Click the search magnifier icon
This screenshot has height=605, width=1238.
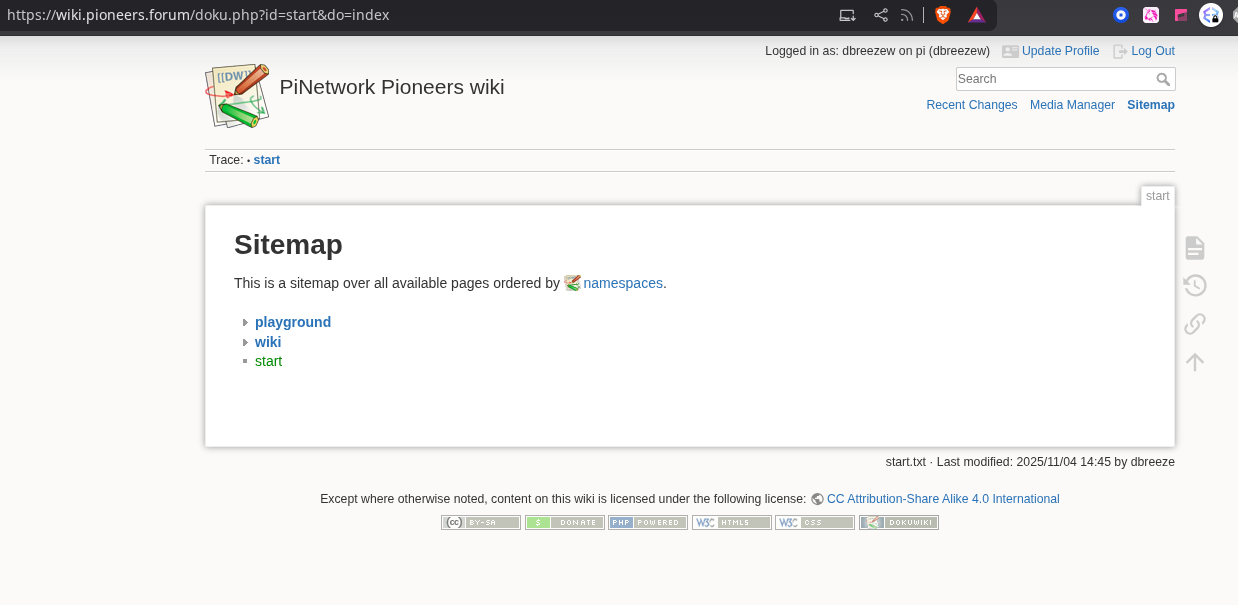[1163, 79]
